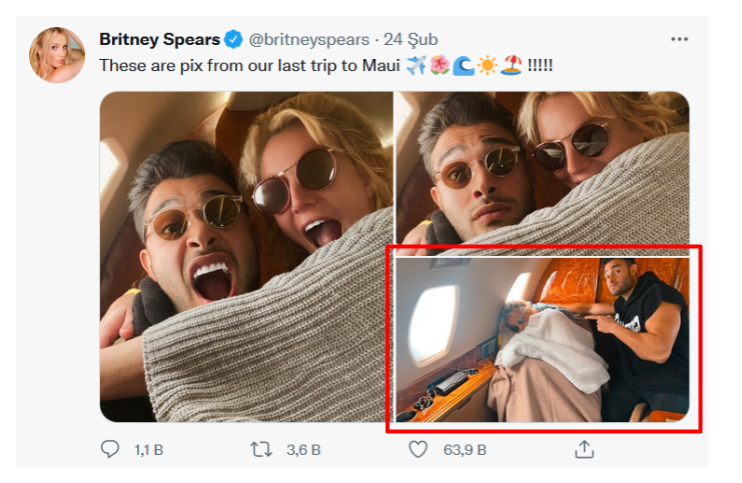This screenshot has width=742, height=483.
Task: Click the airplane emoji in the tweet
Action: 417,65
